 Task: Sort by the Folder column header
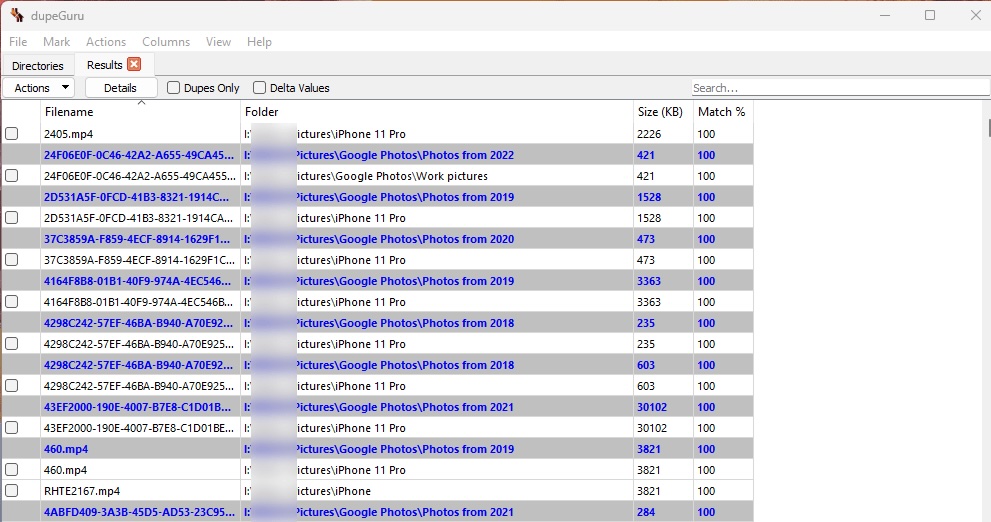(437, 112)
